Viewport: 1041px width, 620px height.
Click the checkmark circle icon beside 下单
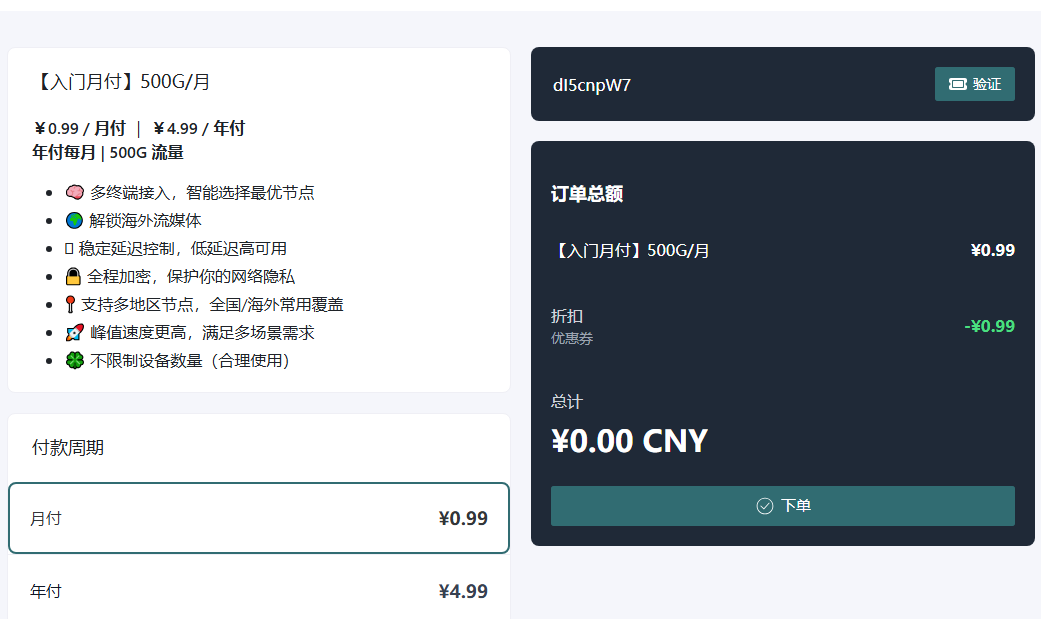(x=765, y=506)
